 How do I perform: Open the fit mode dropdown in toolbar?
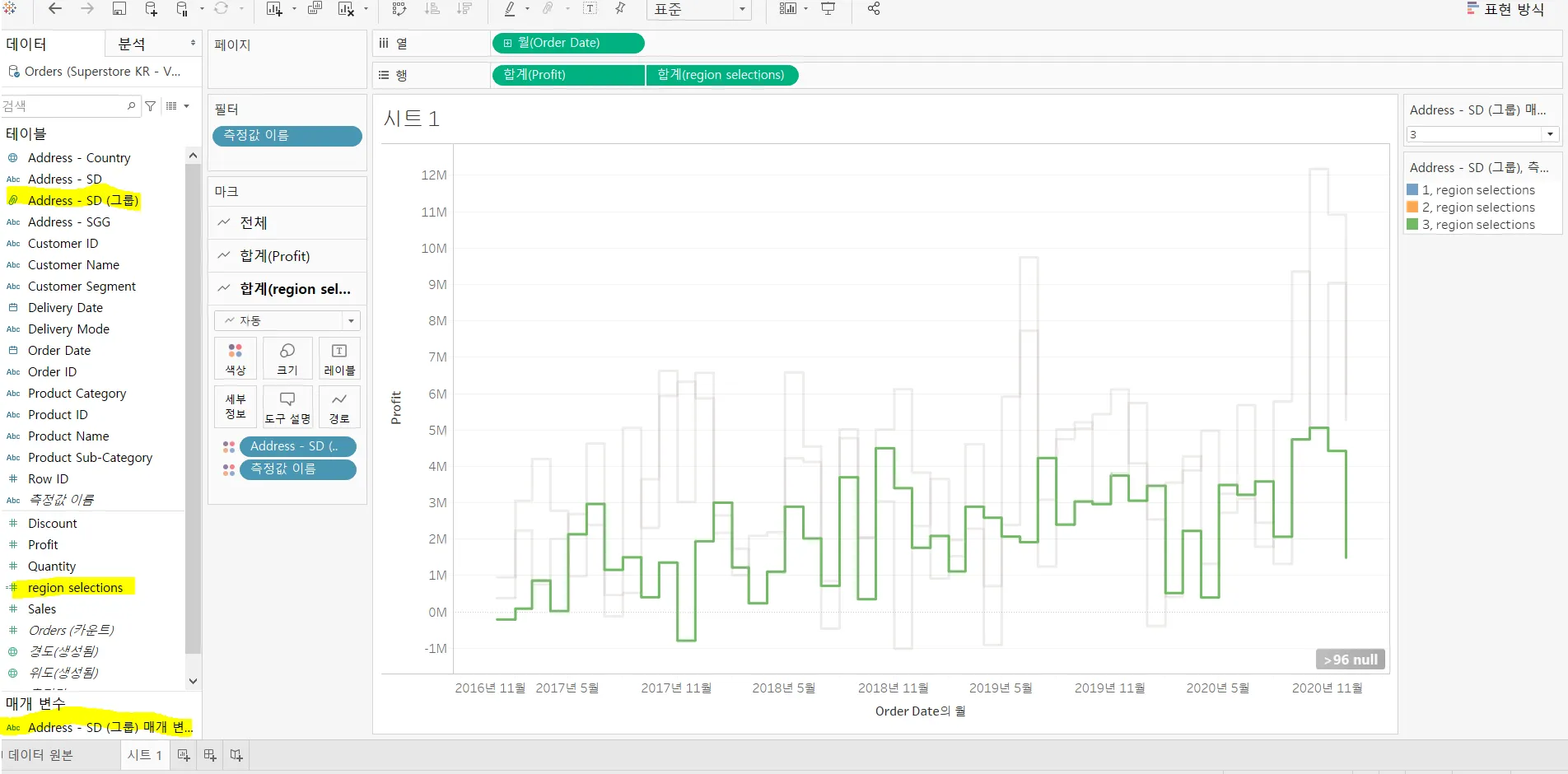[x=699, y=9]
